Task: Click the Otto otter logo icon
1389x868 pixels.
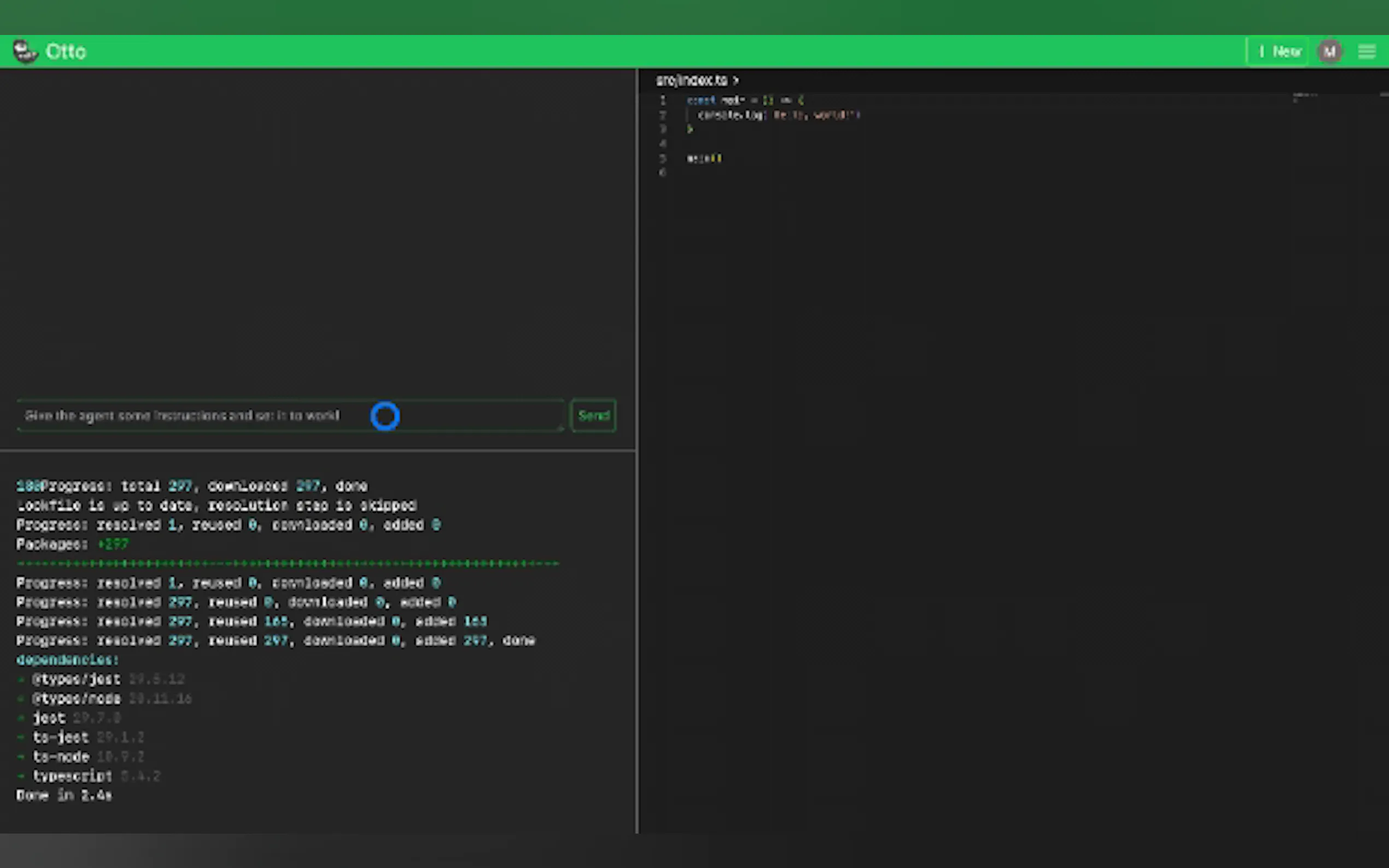Action: coord(25,52)
